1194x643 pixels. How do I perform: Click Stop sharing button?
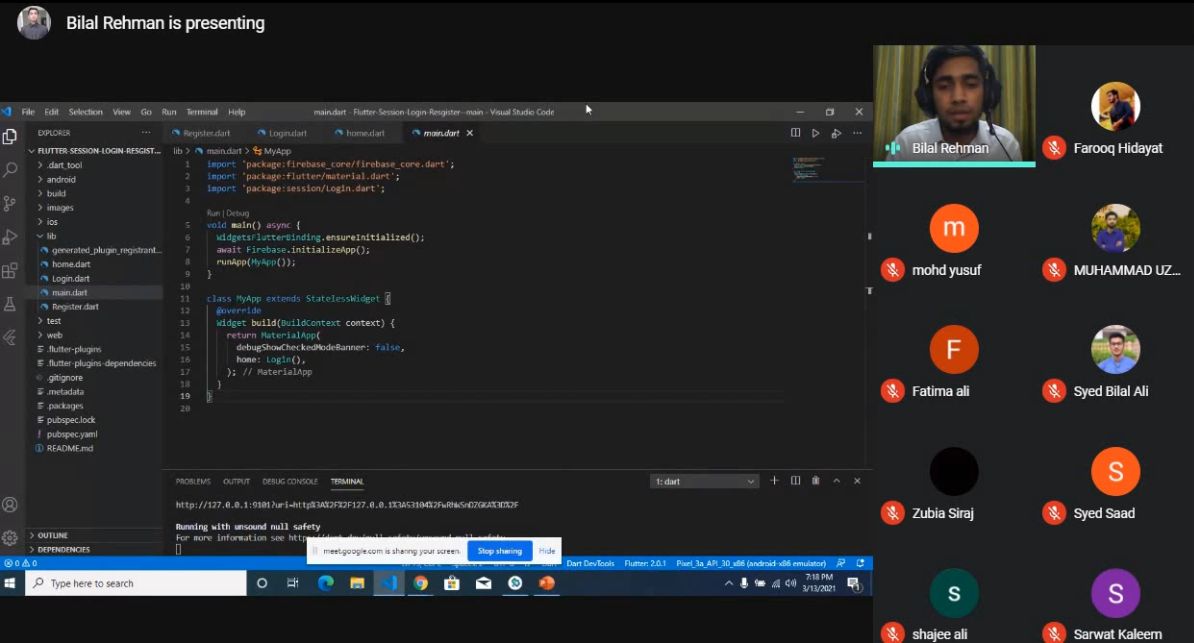(x=500, y=551)
